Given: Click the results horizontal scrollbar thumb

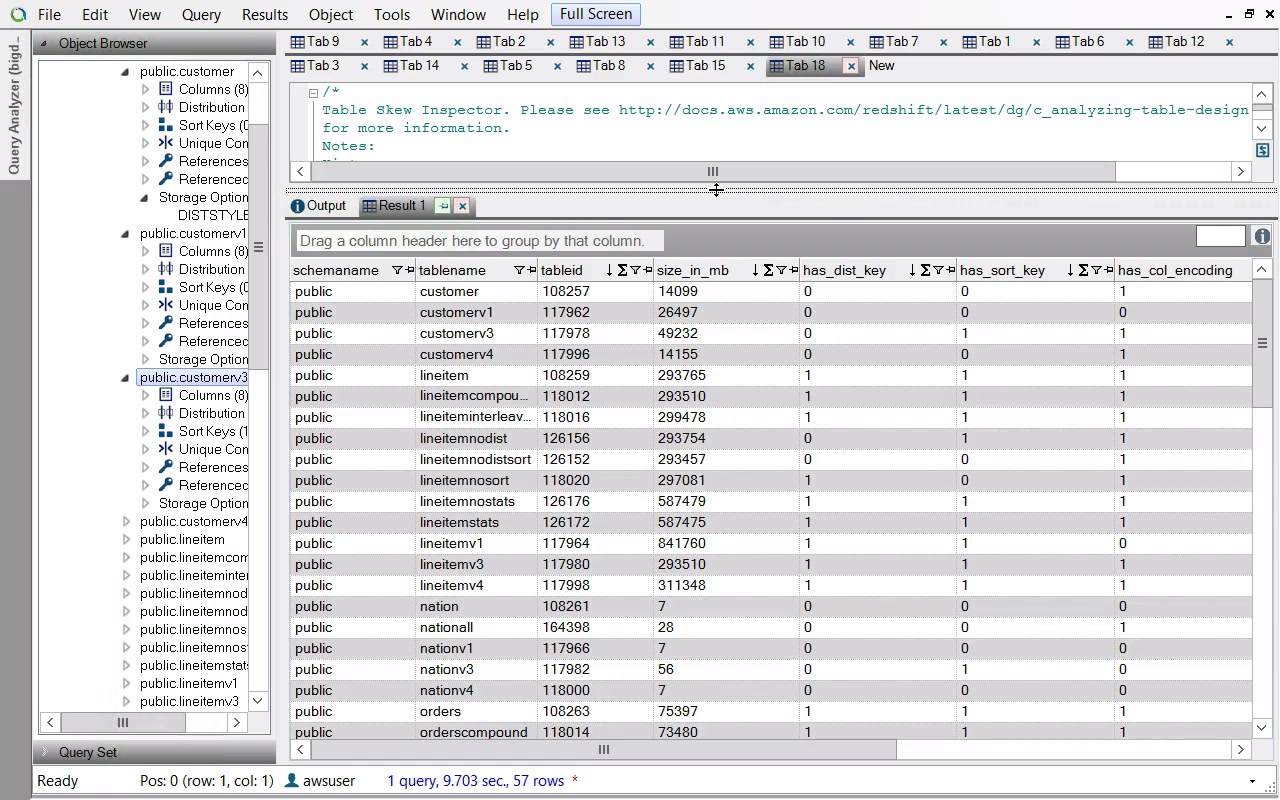Looking at the screenshot, I should (603, 749).
